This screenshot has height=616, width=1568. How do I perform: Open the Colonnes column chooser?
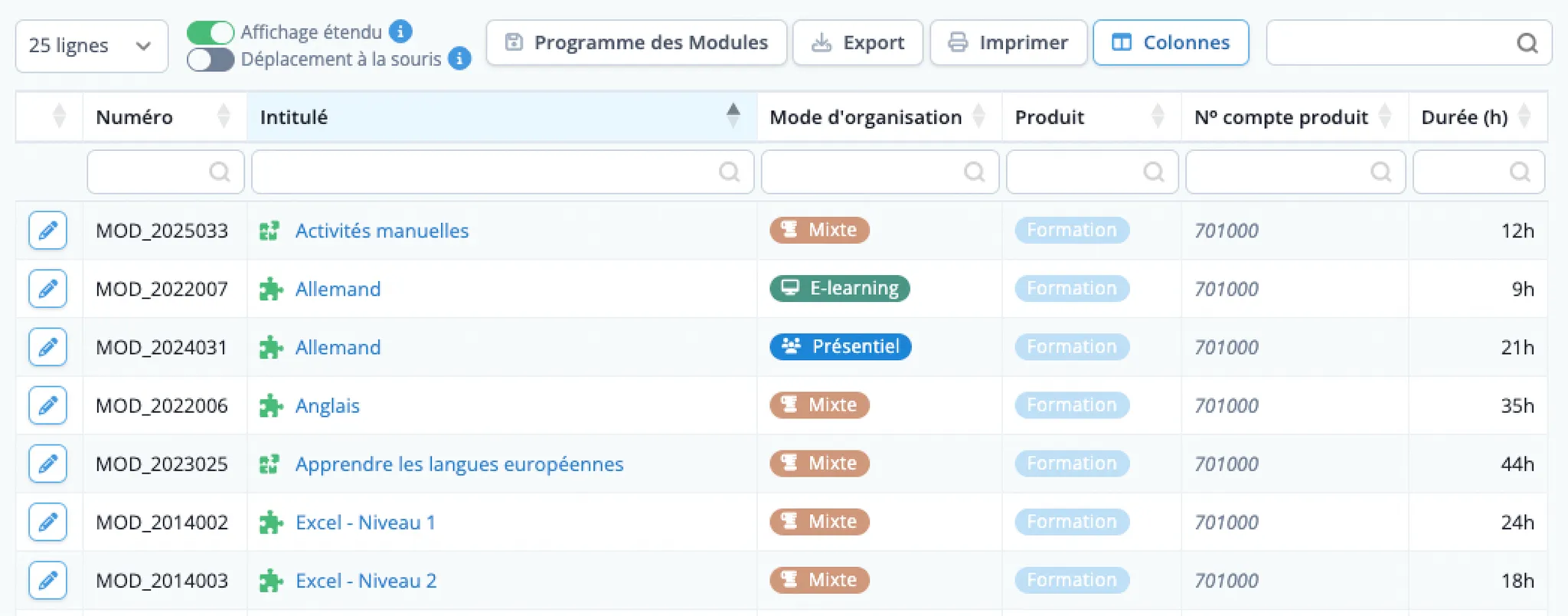tap(1171, 43)
